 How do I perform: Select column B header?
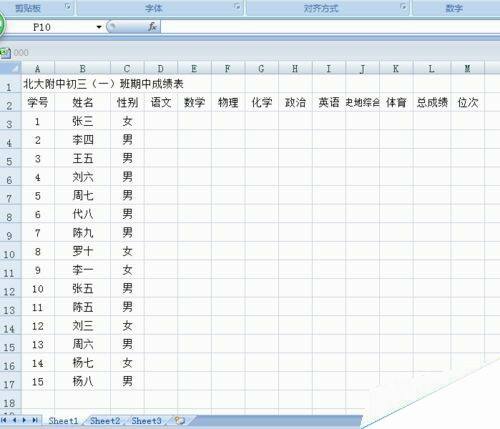[x=83, y=69]
